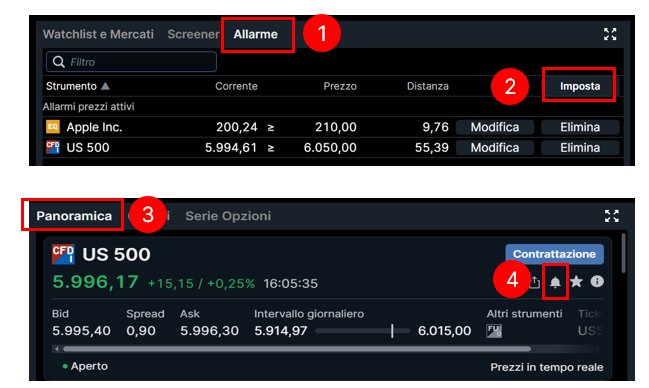Open instrument info via the i icon
The height and width of the screenshot is (388, 649).
tap(597, 282)
